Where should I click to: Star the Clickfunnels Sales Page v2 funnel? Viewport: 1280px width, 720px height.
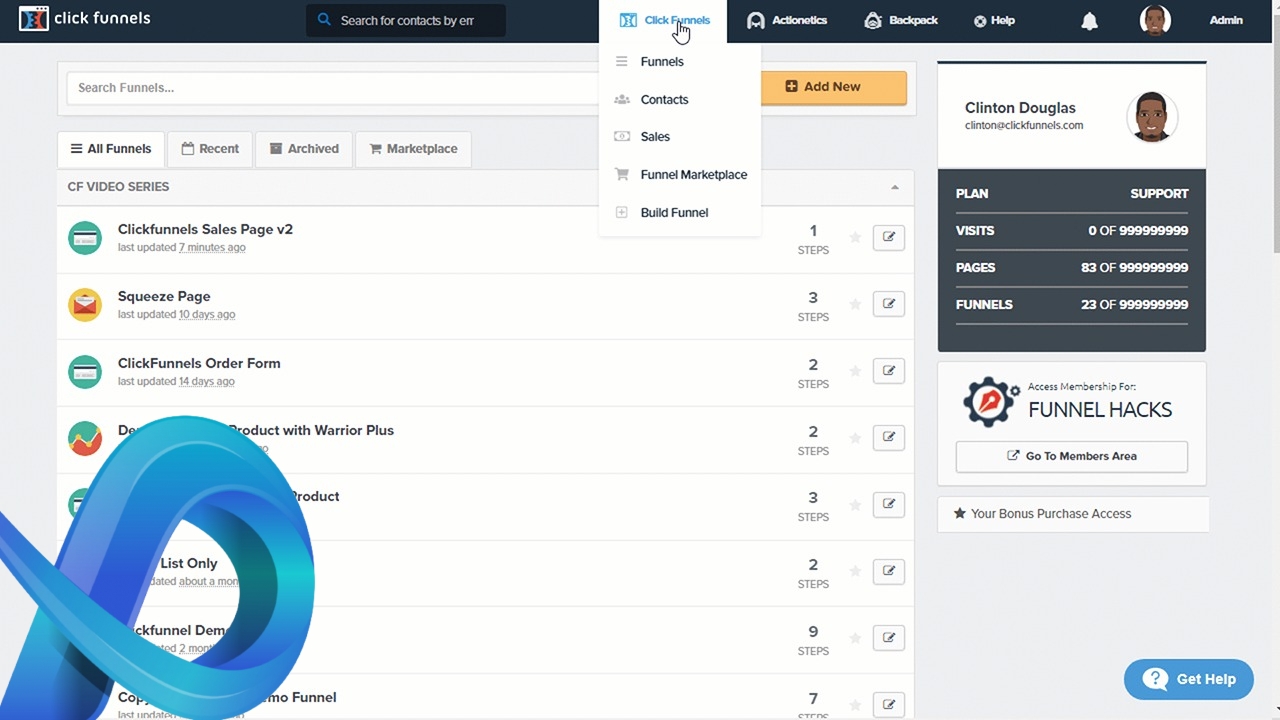click(x=855, y=237)
